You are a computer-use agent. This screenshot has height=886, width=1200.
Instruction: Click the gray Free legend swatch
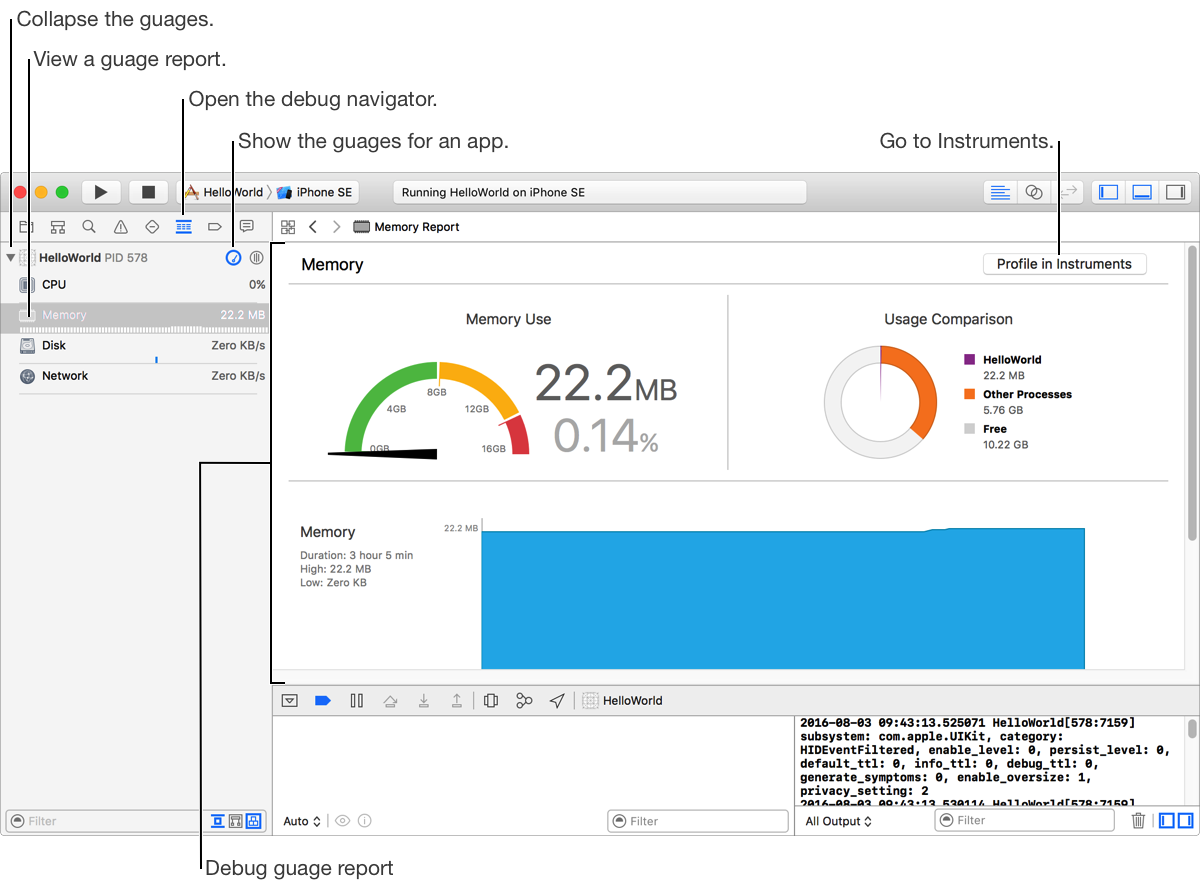click(x=969, y=428)
